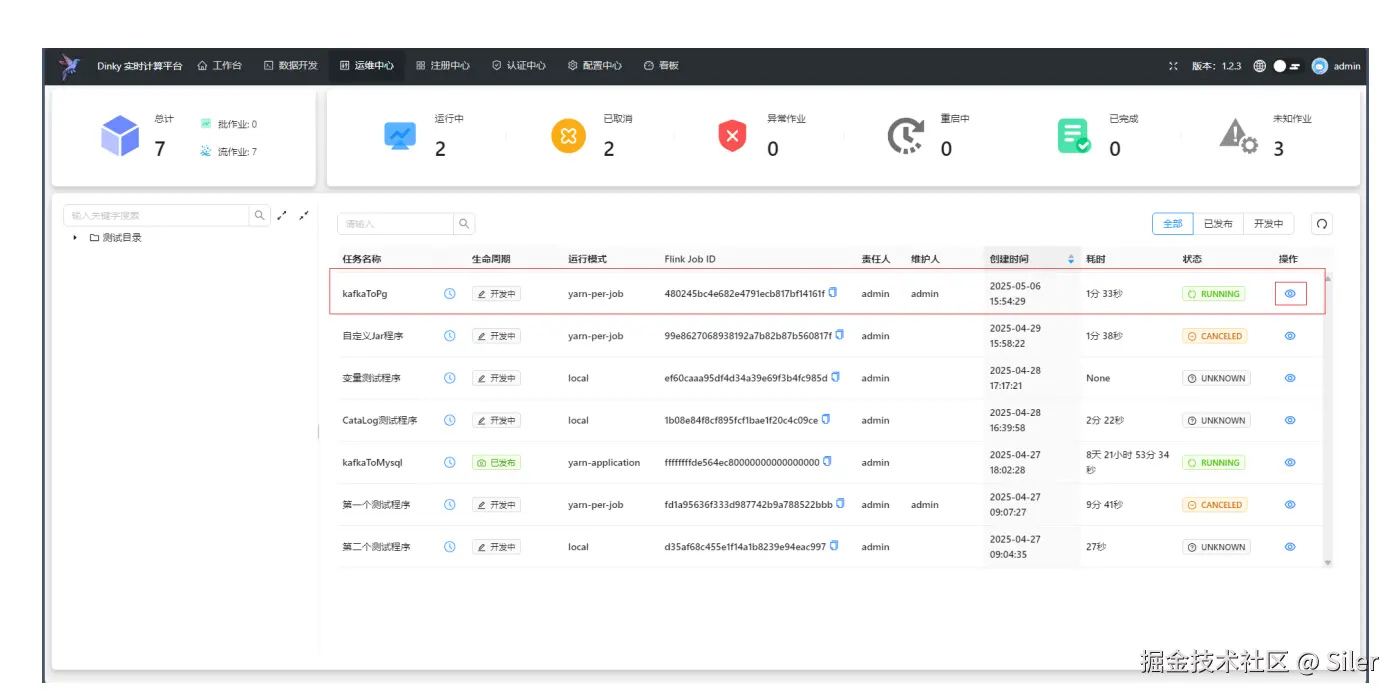Select the 开发中 filter button
1399x696 pixels.
click(1268, 224)
